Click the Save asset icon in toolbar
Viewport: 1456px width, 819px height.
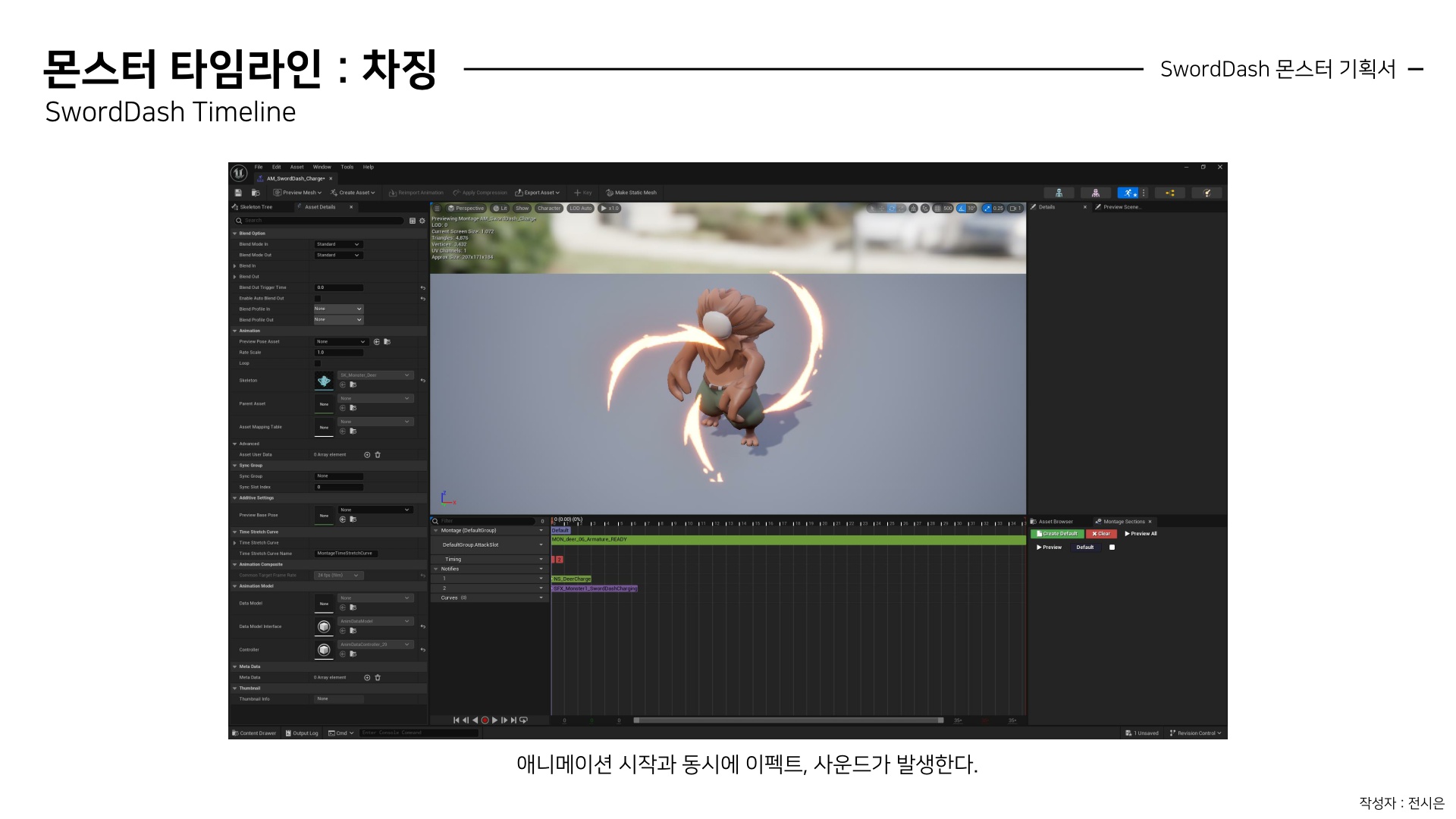(x=238, y=193)
